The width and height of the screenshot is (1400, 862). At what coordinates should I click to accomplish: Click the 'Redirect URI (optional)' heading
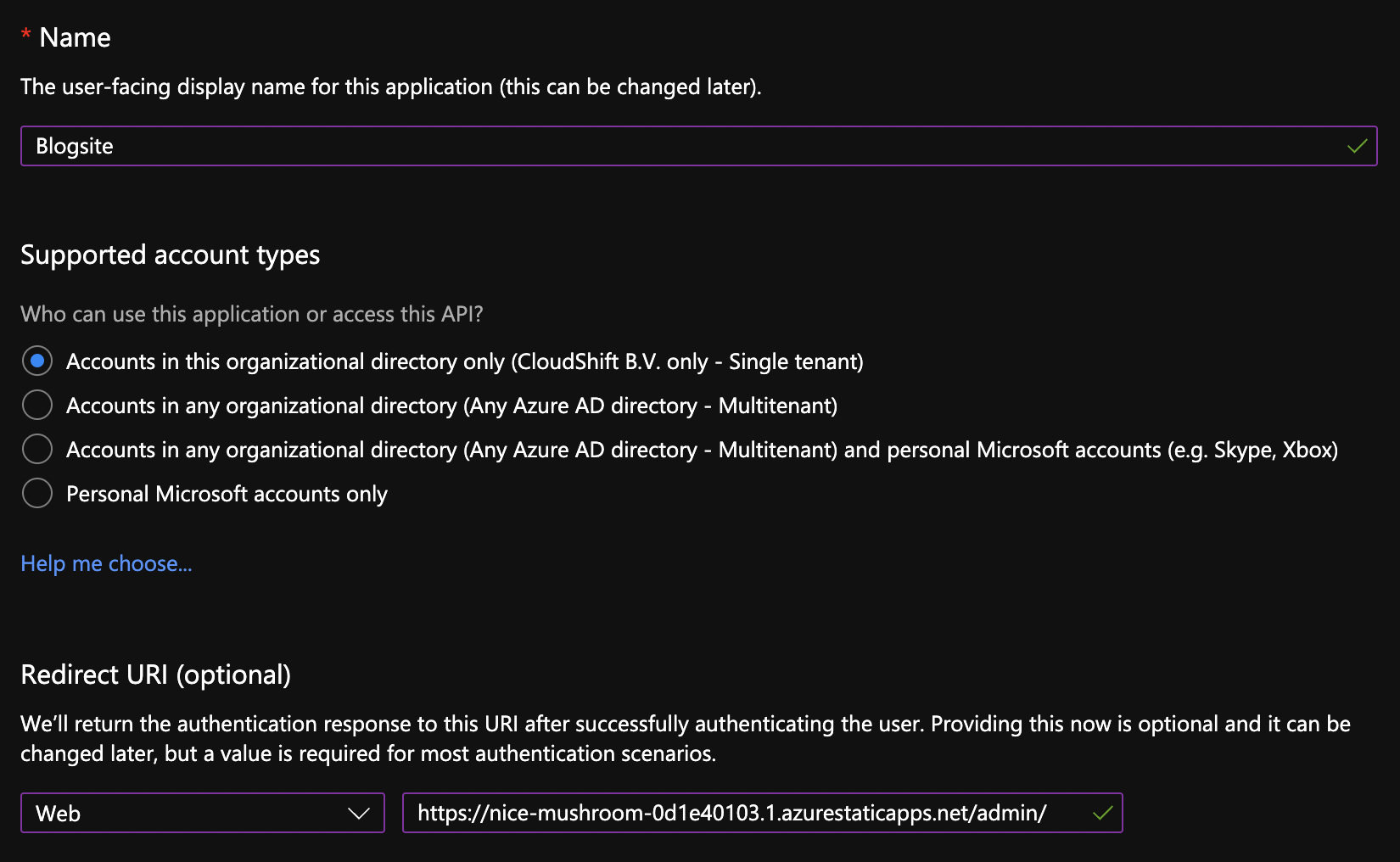coord(155,674)
